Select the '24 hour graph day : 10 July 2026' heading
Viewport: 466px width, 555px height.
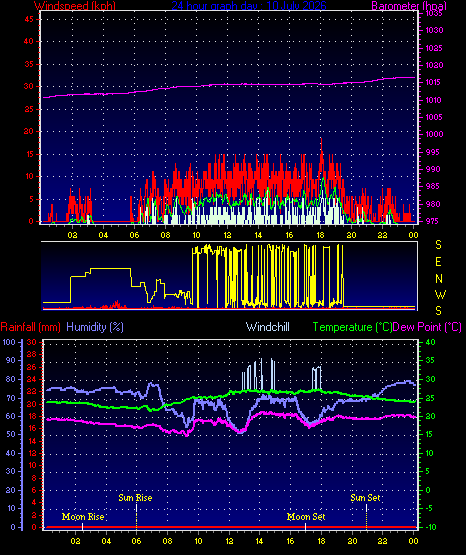pos(249,5)
